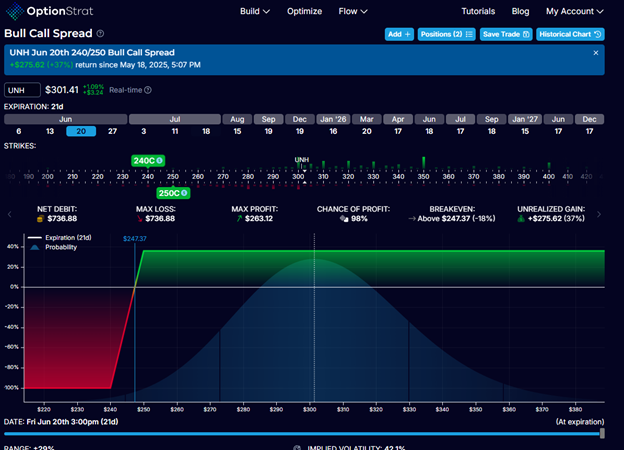
Task: Select Jan '26 16 expiration date
Action: point(333,131)
